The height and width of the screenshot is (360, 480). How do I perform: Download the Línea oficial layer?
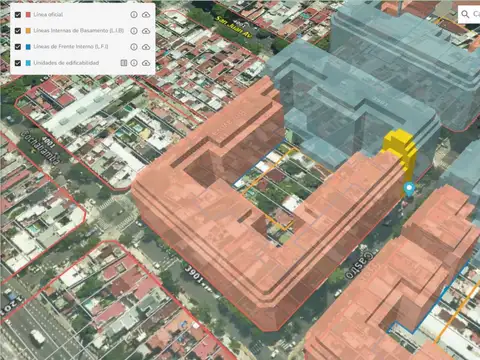[146, 15]
